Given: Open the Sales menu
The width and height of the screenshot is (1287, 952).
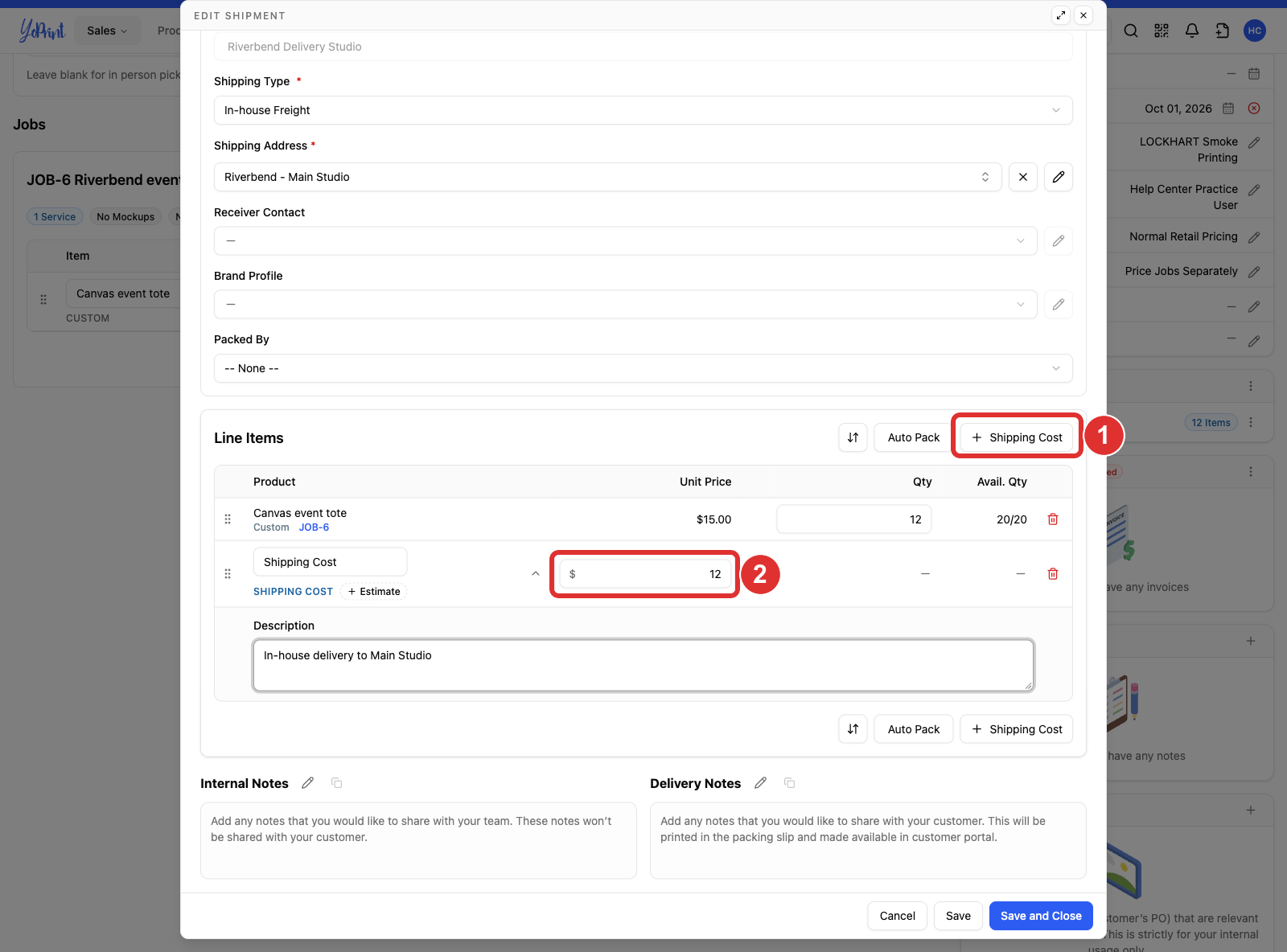Looking at the screenshot, I should tap(108, 31).
